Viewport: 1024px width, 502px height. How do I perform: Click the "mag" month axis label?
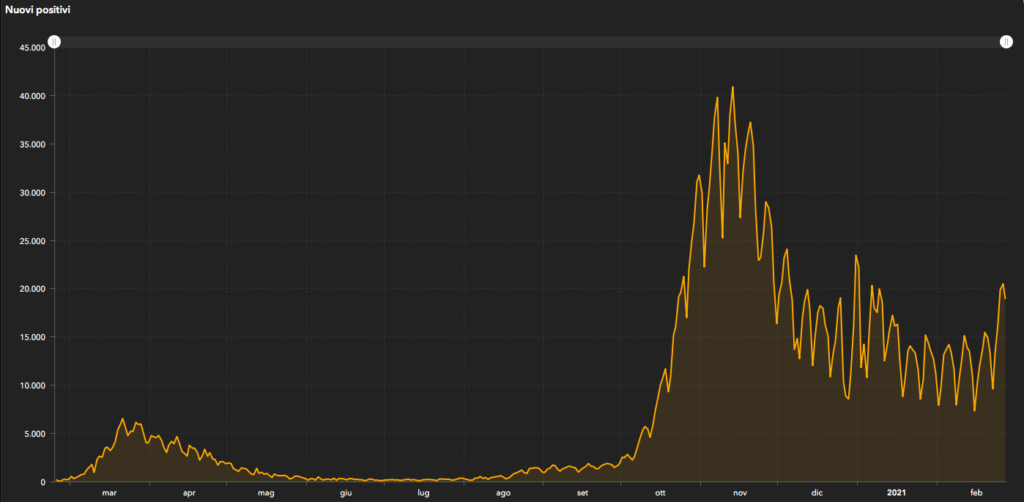click(266, 493)
